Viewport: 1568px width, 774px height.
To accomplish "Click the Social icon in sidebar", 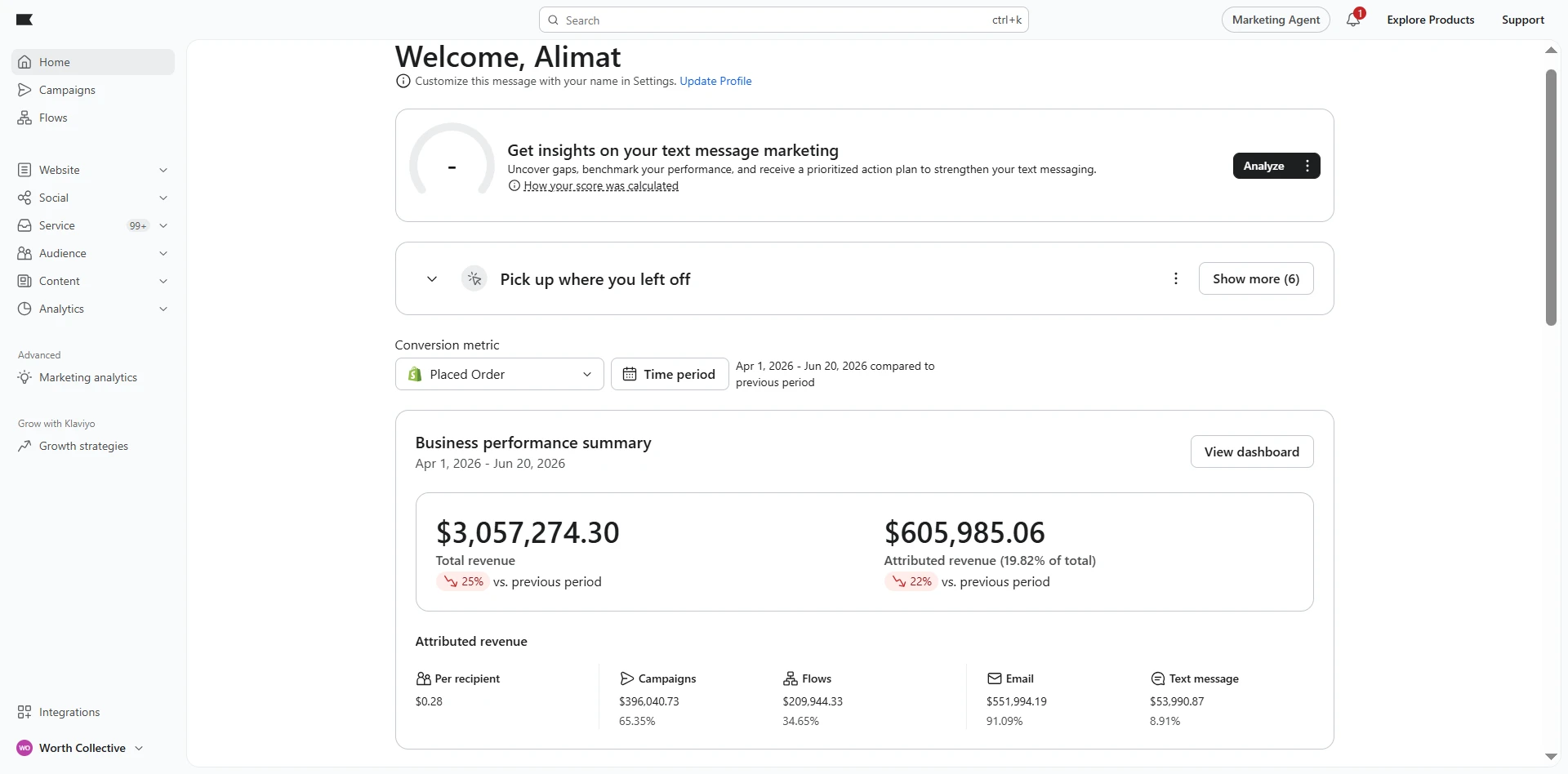I will (x=24, y=198).
